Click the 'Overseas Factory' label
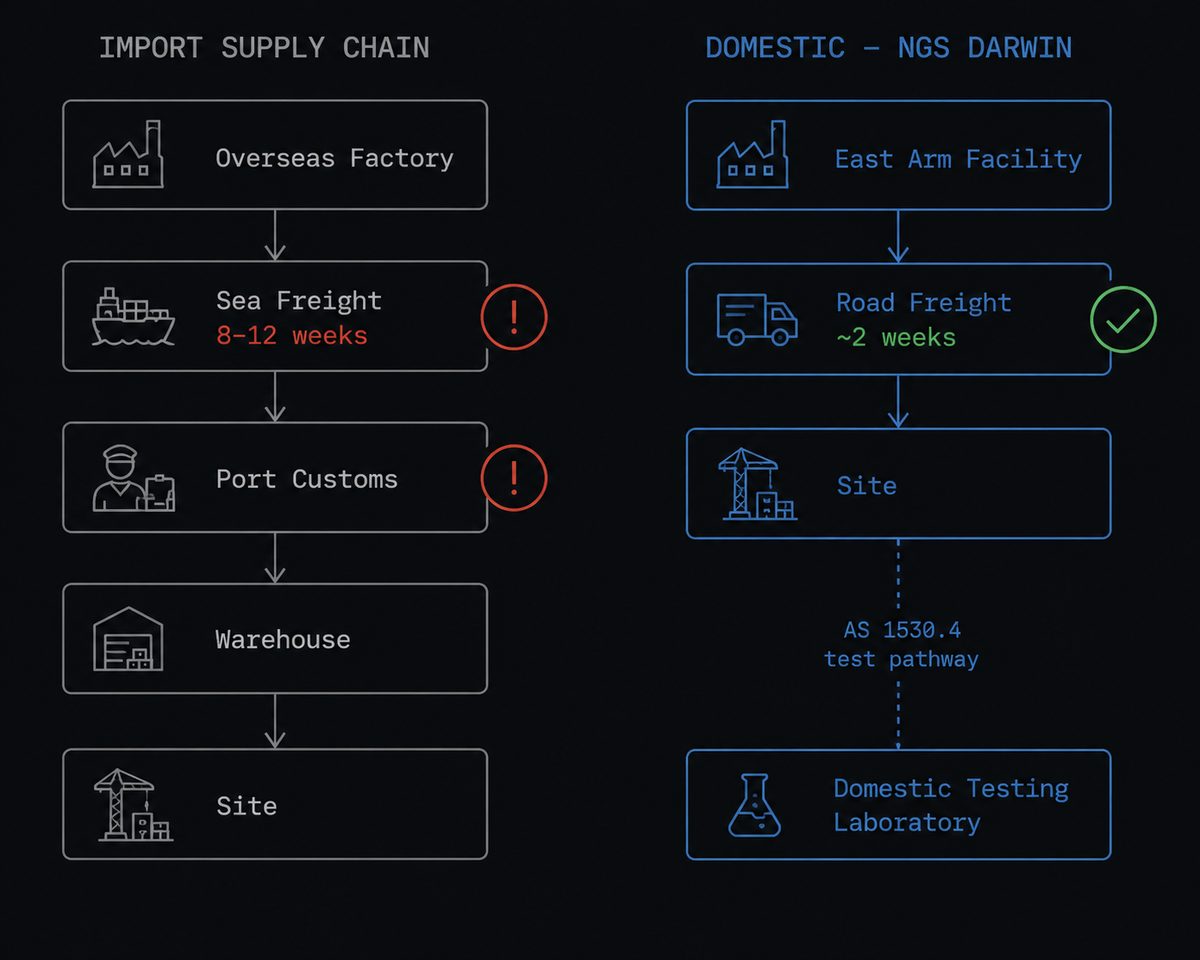1200x960 pixels. tap(335, 158)
